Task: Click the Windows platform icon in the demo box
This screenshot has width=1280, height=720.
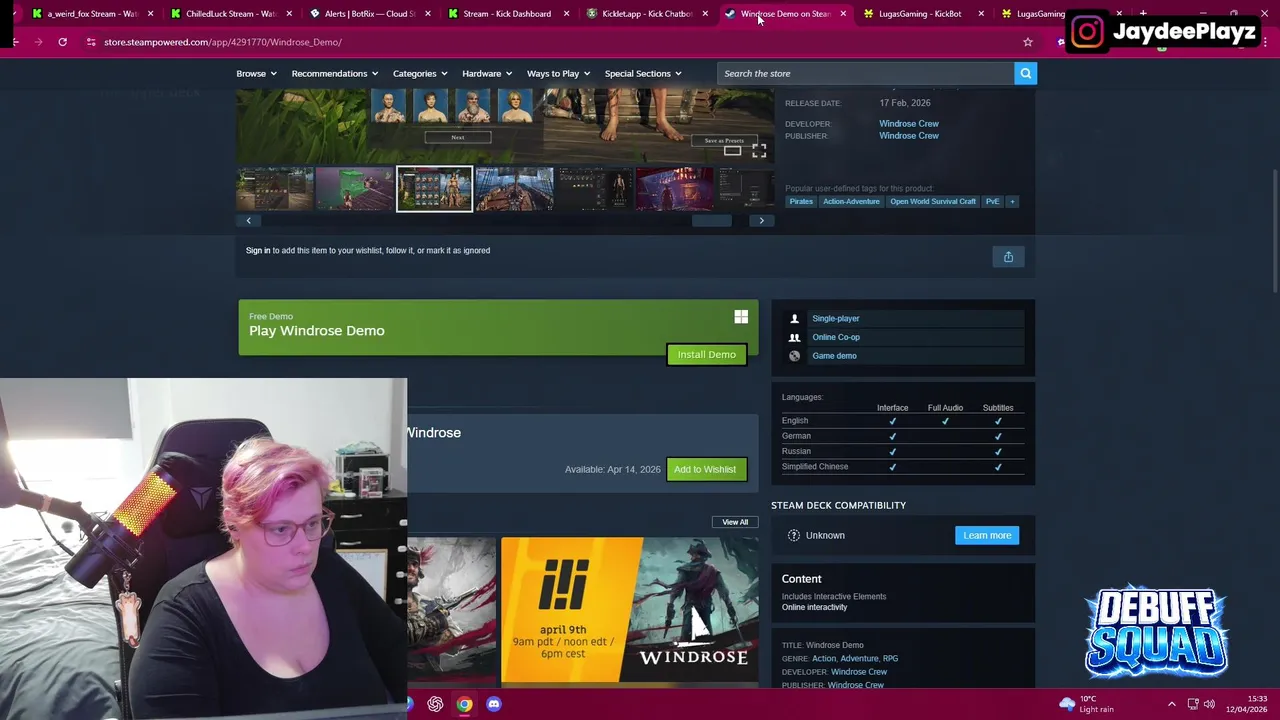Action: (741, 317)
